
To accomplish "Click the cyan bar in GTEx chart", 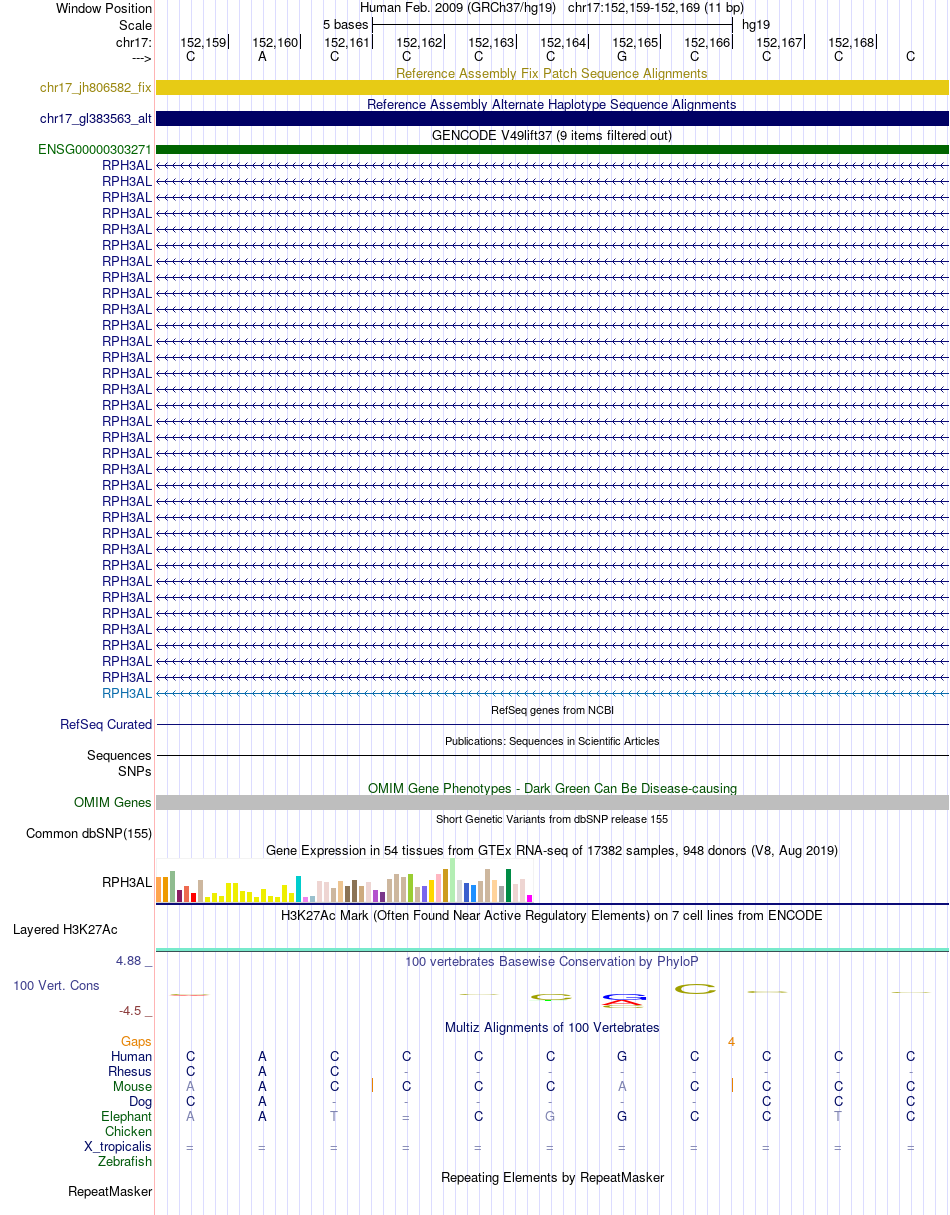I will (x=298, y=889).
